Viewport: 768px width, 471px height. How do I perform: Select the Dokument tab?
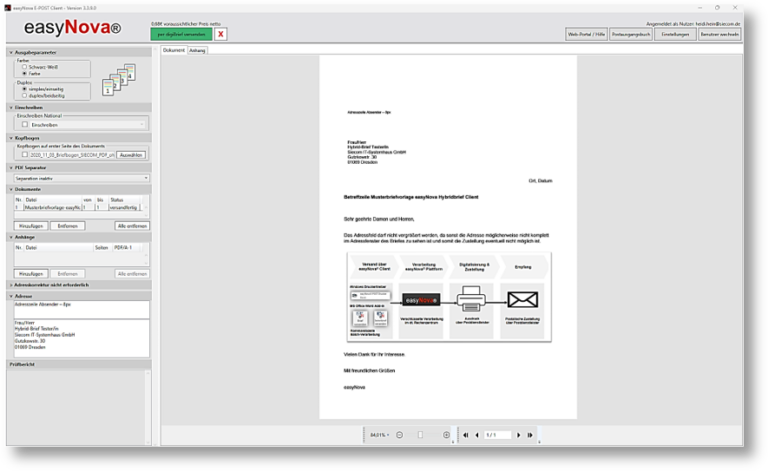pos(173,50)
